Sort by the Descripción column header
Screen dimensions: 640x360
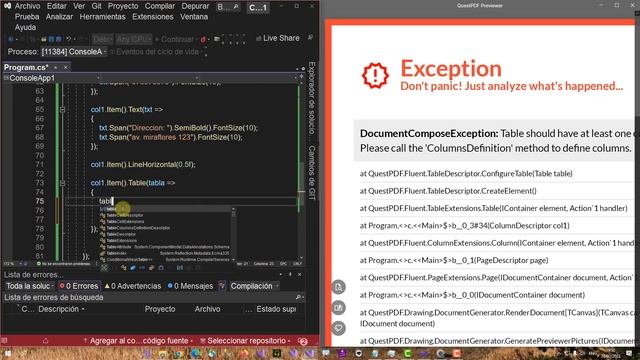[x=61, y=309]
